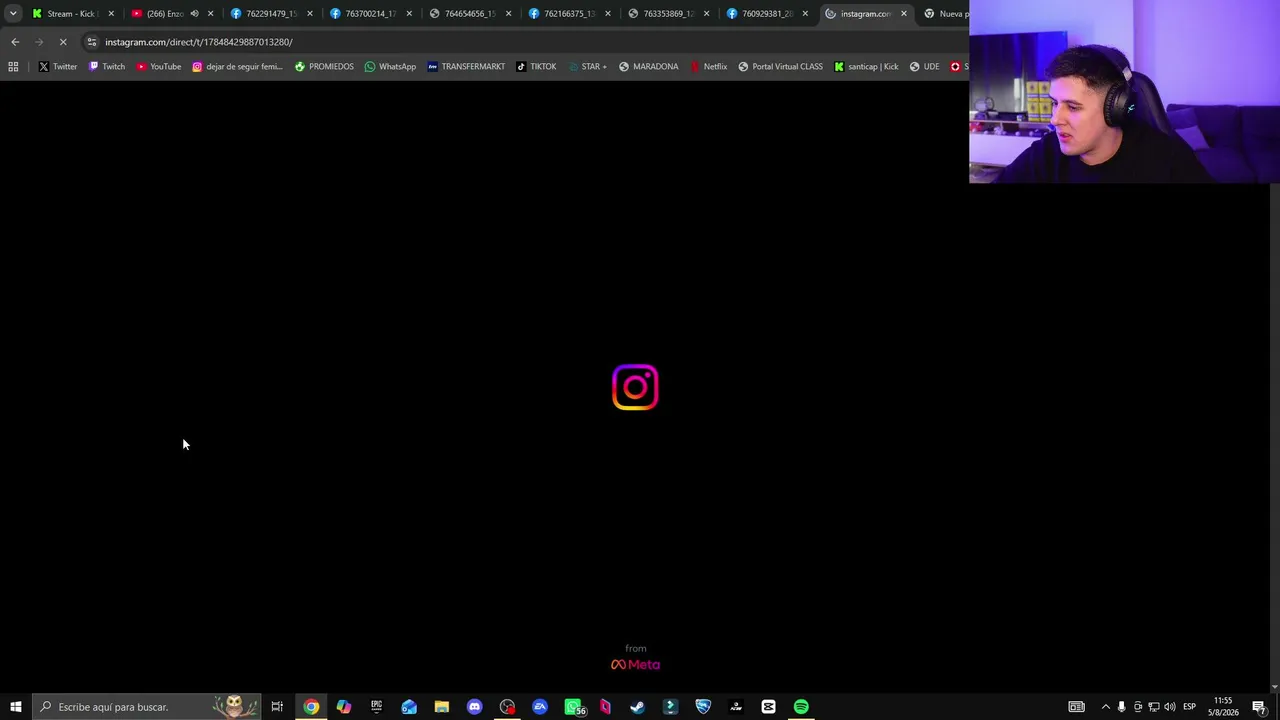The width and height of the screenshot is (1280, 720).
Task: Open the OBS Studio taskbar icon
Action: point(507,707)
